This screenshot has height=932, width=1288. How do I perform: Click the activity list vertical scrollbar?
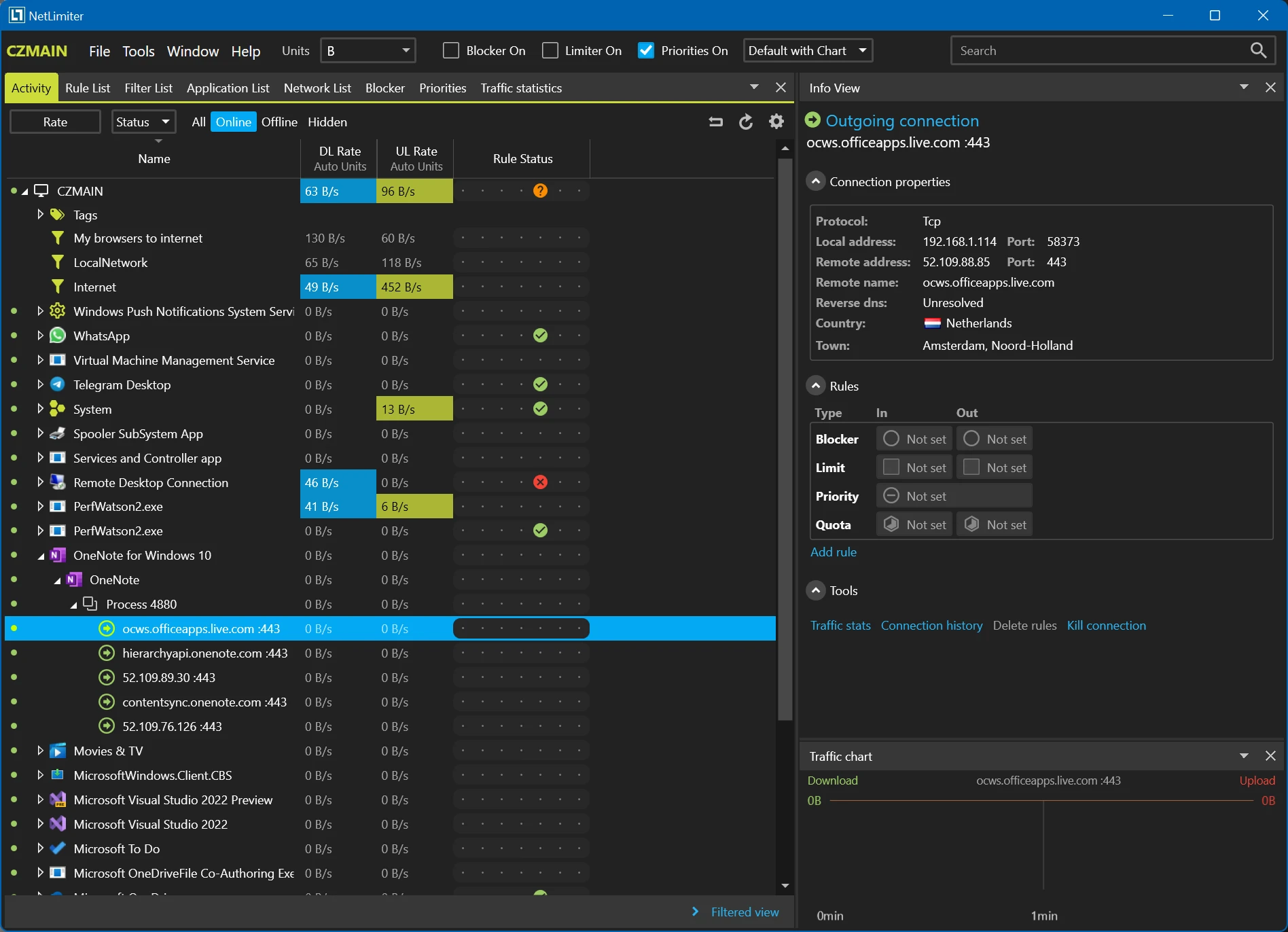(785, 438)
